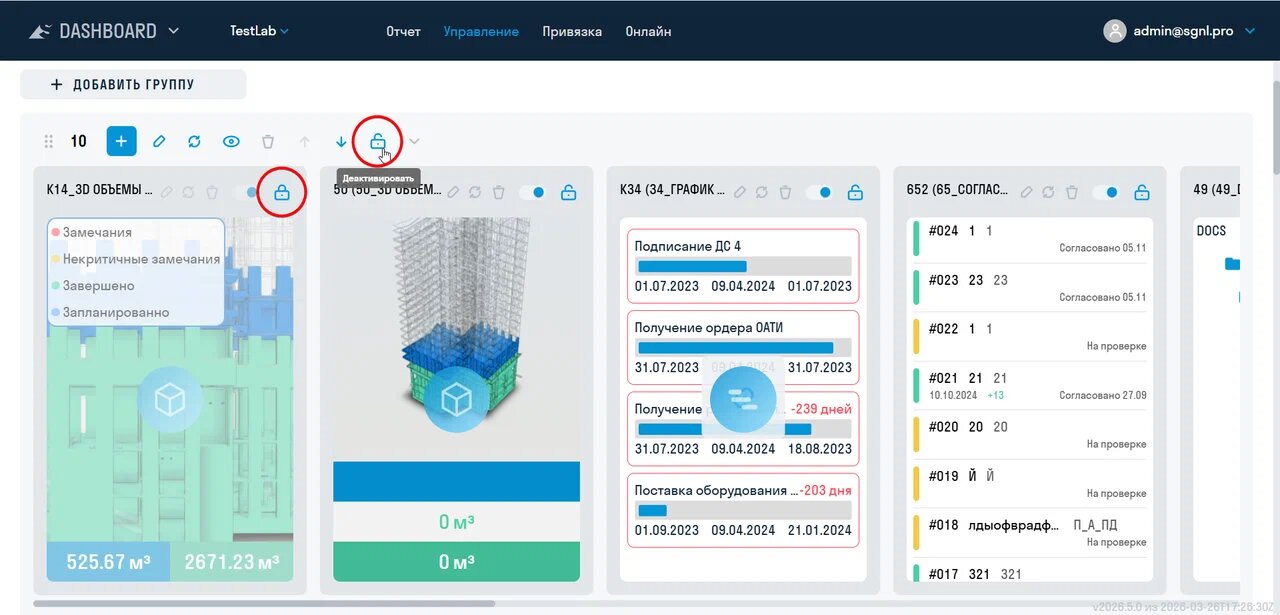Refresh the group with sync icon
This screenshot has width=1280, height=615.
pyautogui.click(x=194, y=142)
